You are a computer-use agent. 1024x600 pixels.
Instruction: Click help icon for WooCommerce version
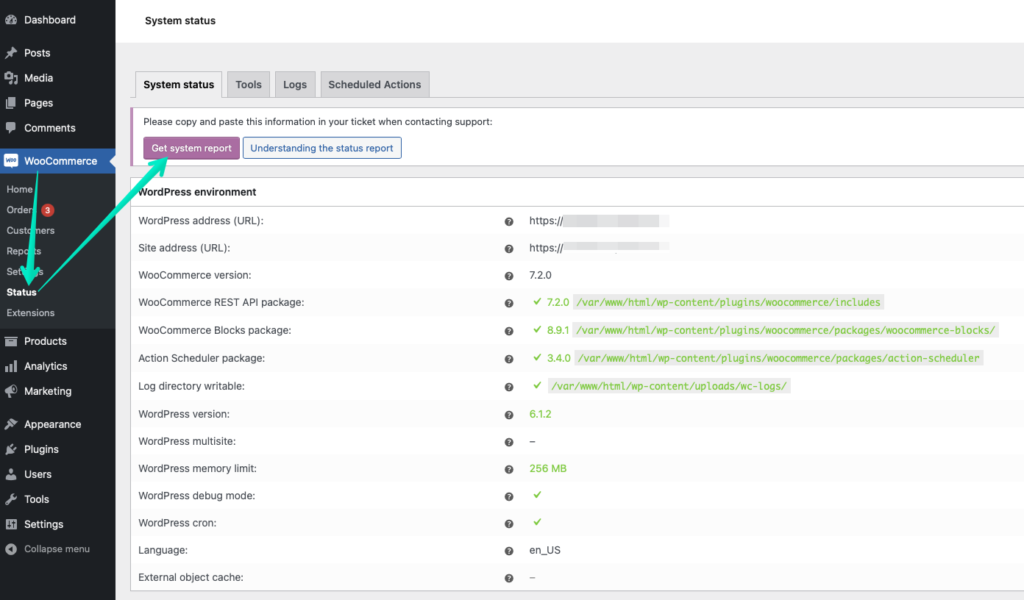509,276
